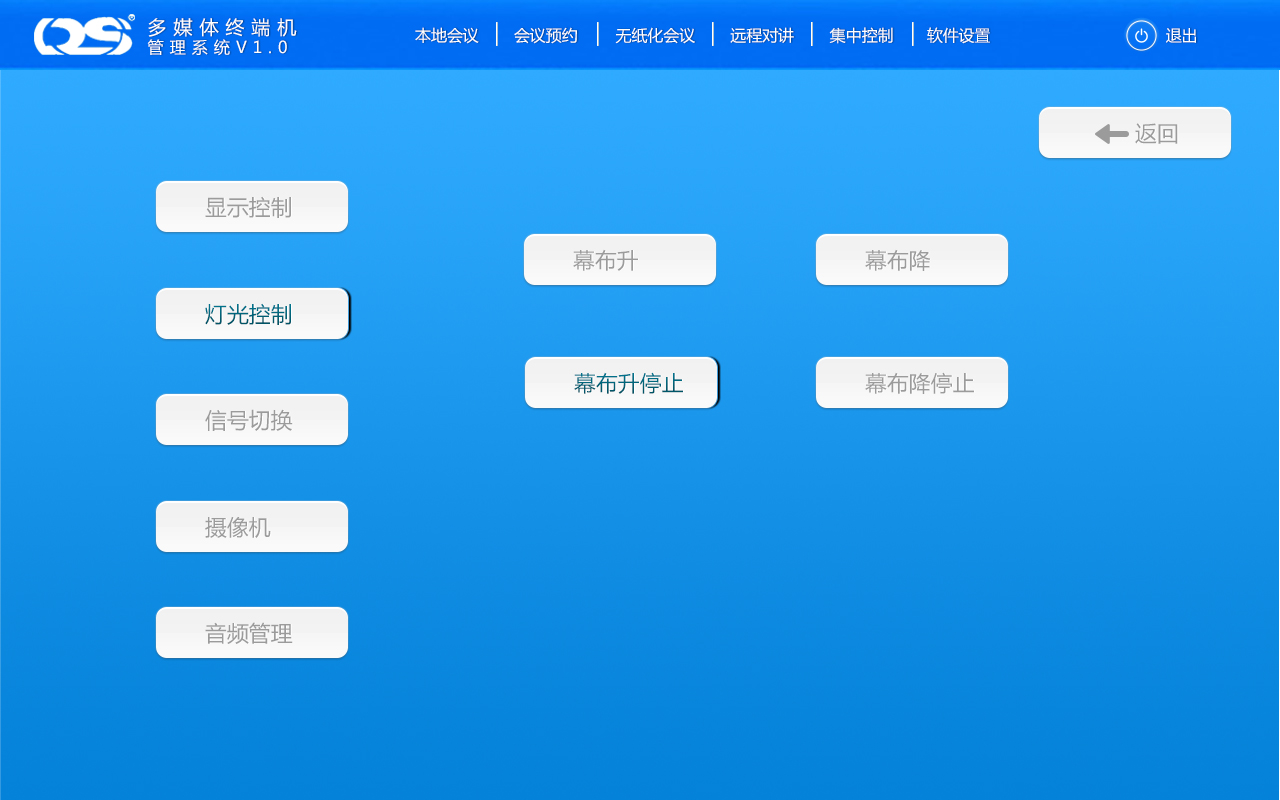The image size is (1280, 800).
Task: Select the 摄像机 control button
Action: pos(252,527)
